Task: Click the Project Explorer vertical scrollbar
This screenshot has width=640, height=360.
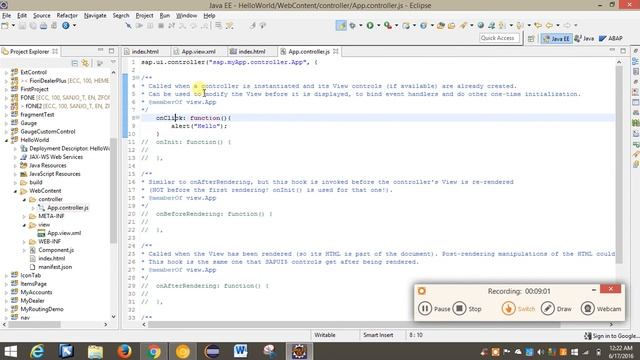Action: (113, 192)
